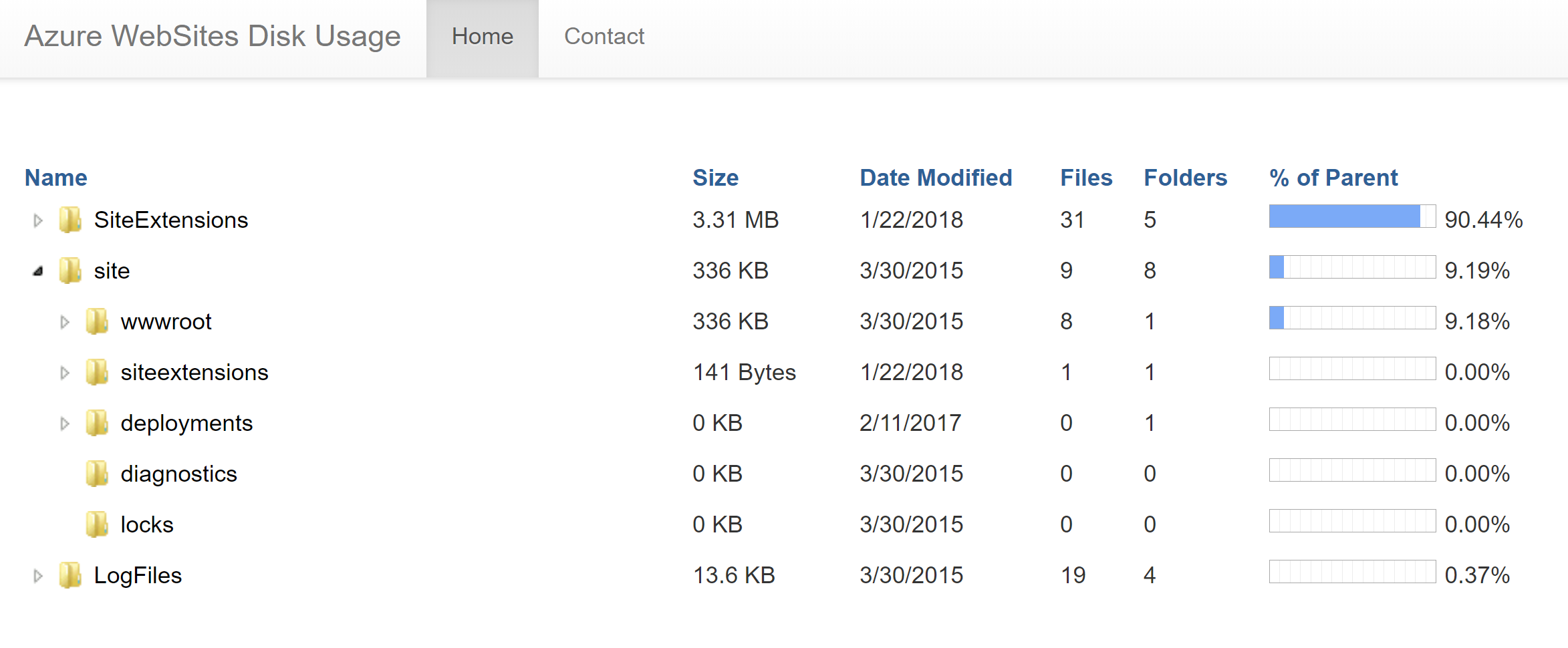Click the 9.18% usage bar for wwwroot
The width and height of the screenshot is (1568, 648).
coord(1352,318)
